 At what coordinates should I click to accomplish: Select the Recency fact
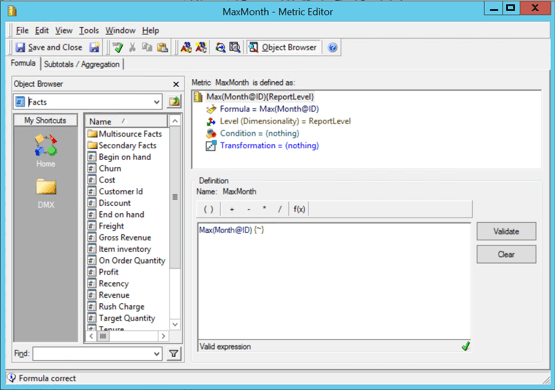coord(108,283)
